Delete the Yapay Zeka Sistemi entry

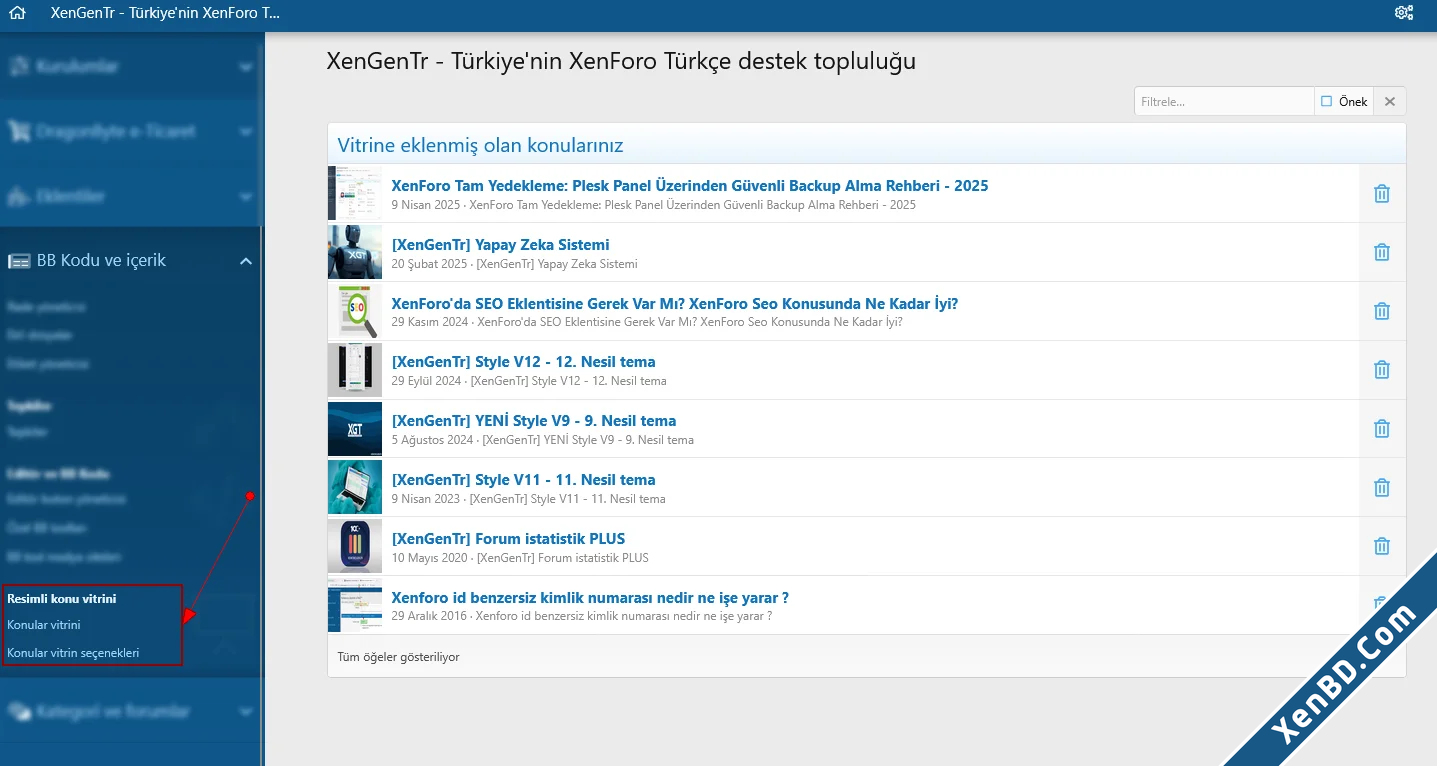(x=1381, y=253)
